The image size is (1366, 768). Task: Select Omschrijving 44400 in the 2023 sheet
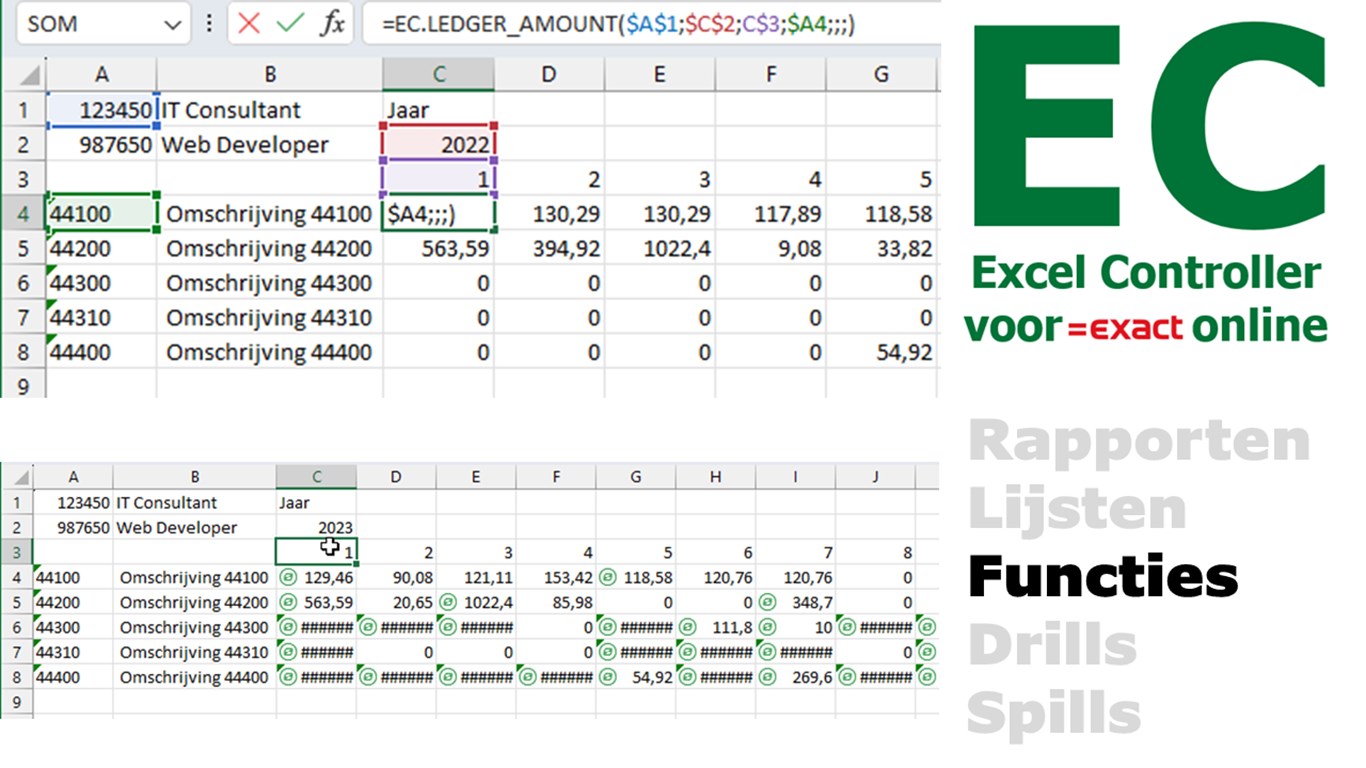click(194, 677)
